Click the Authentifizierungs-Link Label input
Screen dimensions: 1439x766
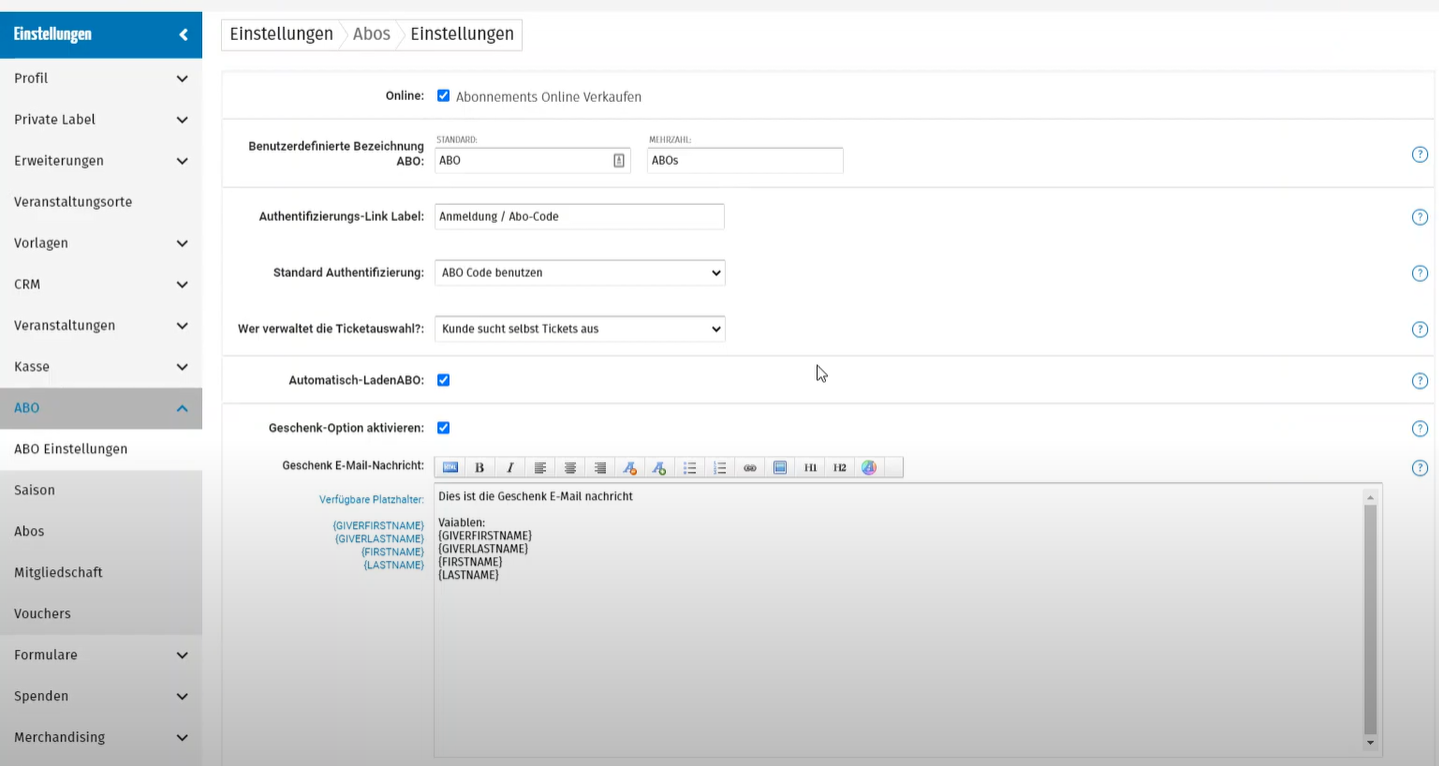click(579, 216)
